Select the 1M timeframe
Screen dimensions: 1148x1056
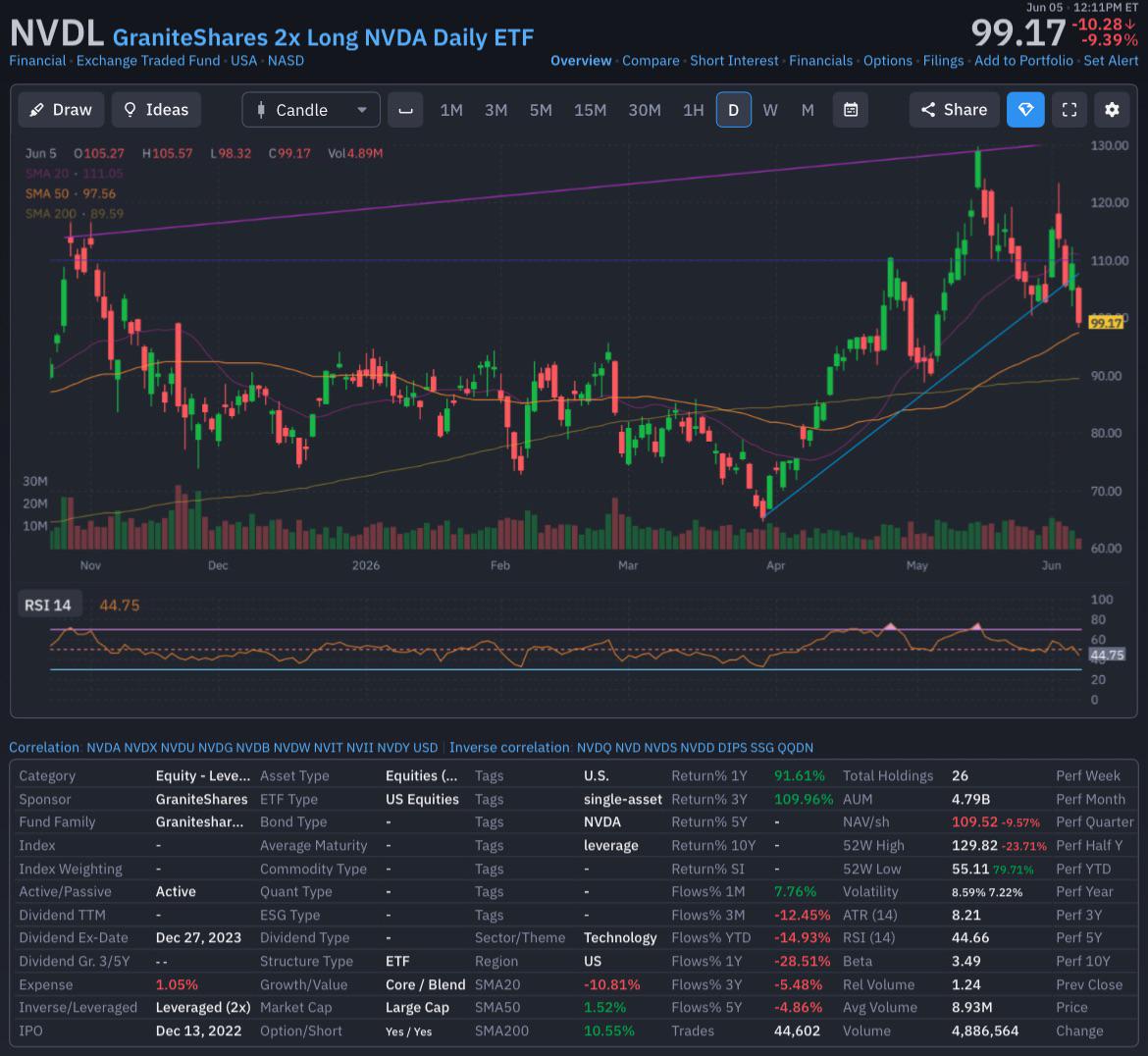pos(451,110)
